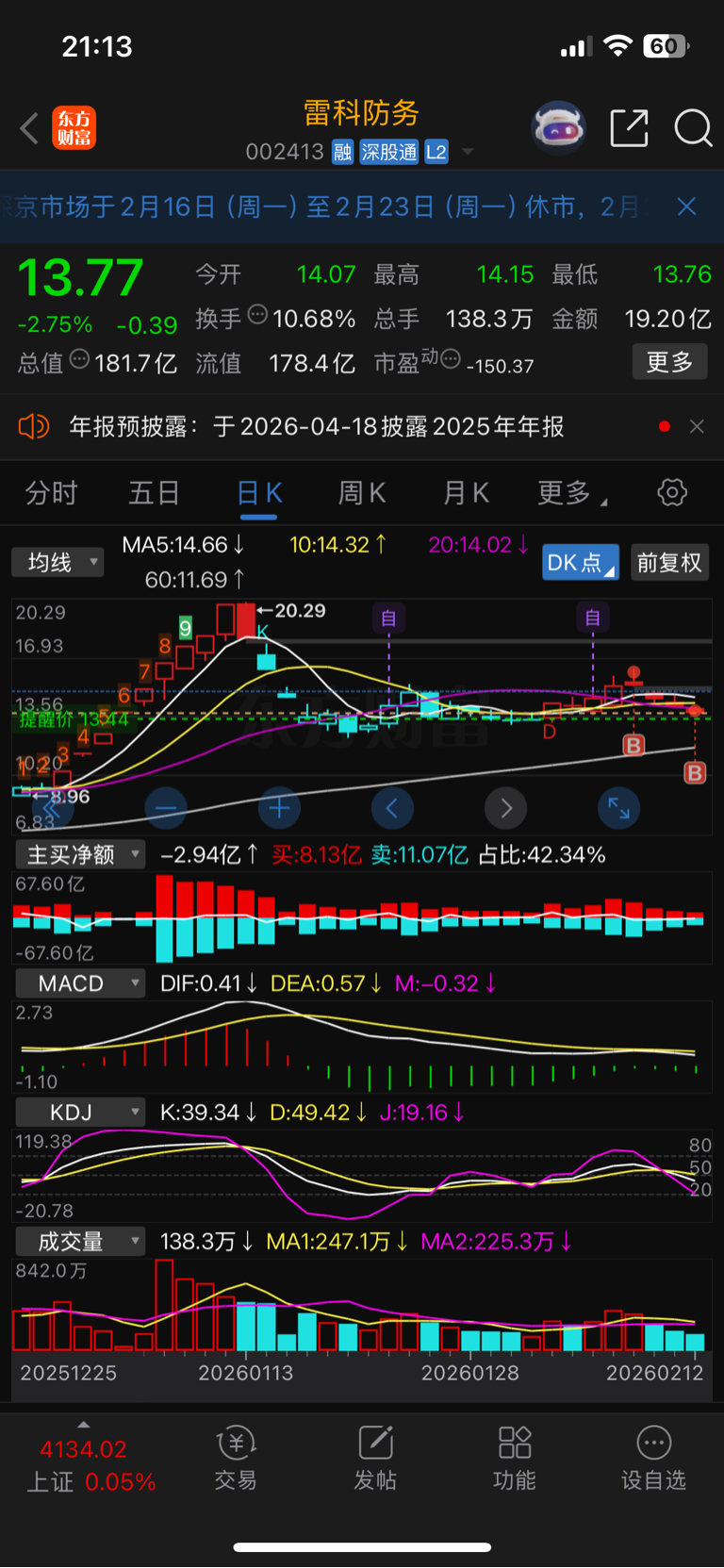
Task: Tap the first 自 marker on chart
Action: pos(388,619)
